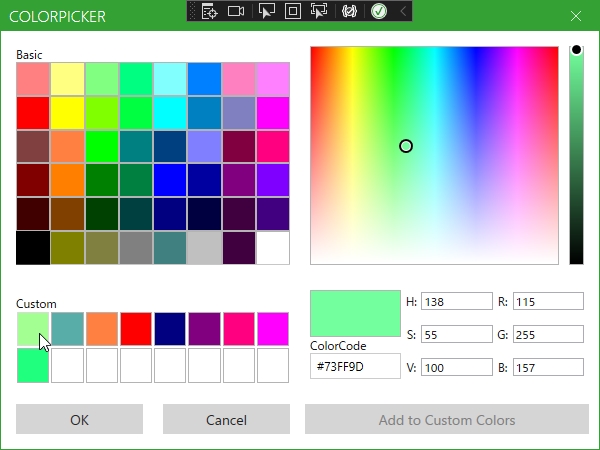Click the brightness slider handle at top

click(x=576, y=50)
